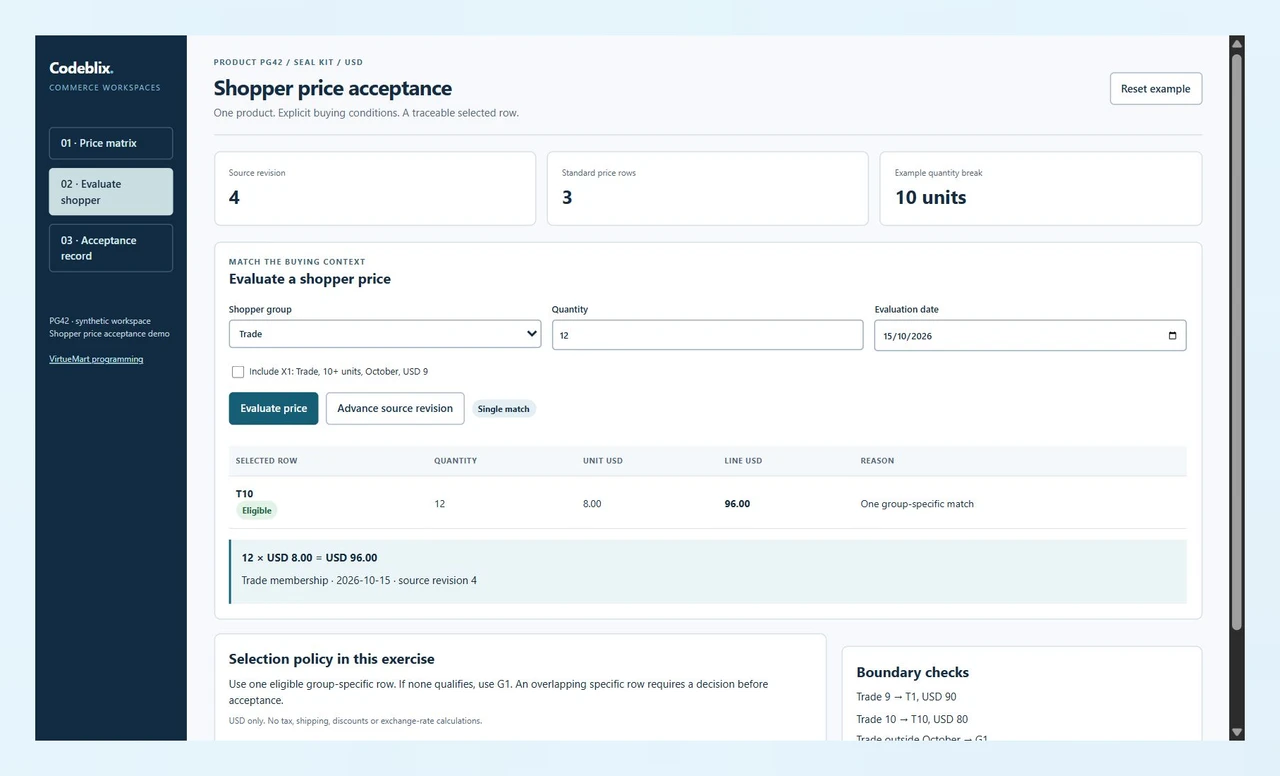Click the Evaluate price button
Viewport: 1280px width, 776px height.
pos(274,408)
